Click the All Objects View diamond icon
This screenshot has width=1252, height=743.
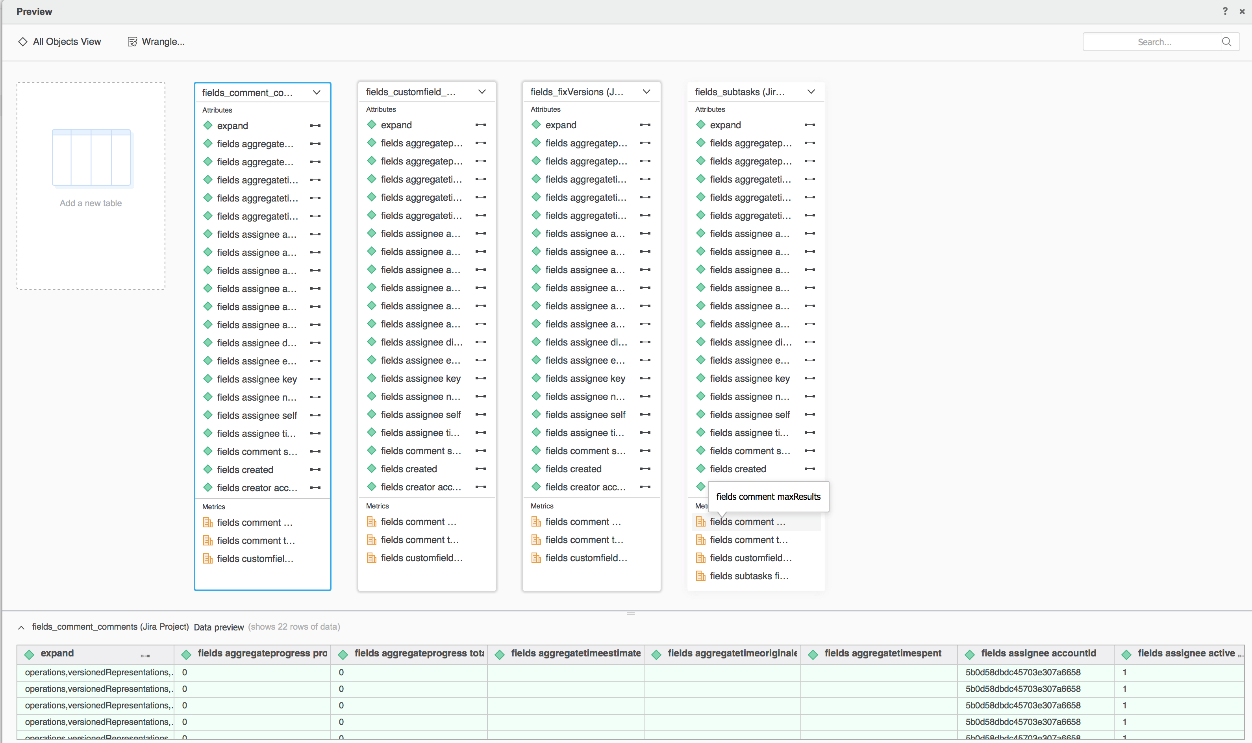pyautogui.click(x=23, y=42)
